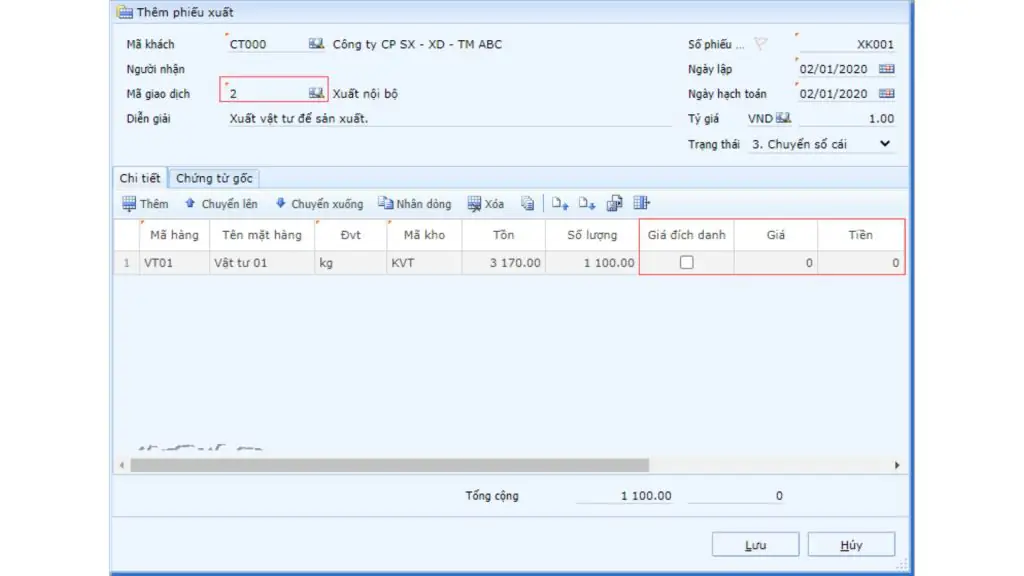
Task: Click the copy documents icon after Xóa
Action: point(528,204)
